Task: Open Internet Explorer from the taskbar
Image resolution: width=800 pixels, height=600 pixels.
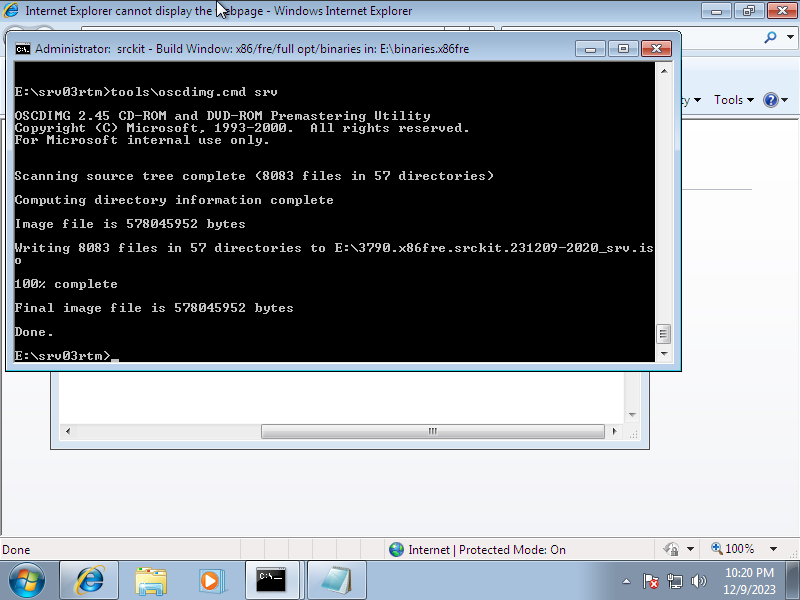Action: click(89, 581)
